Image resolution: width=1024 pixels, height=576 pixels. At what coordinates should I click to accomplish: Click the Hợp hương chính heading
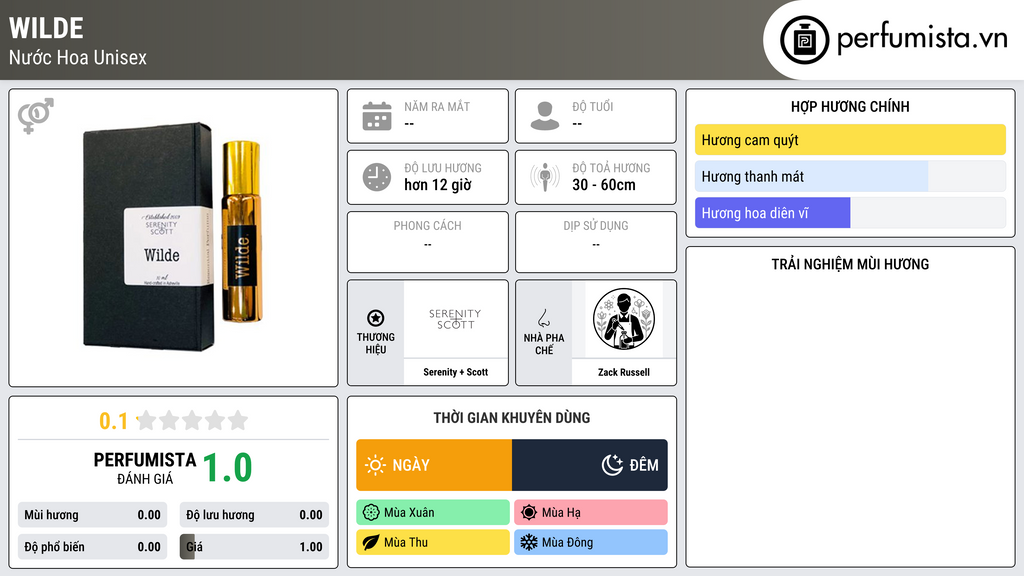pos(850,106)
